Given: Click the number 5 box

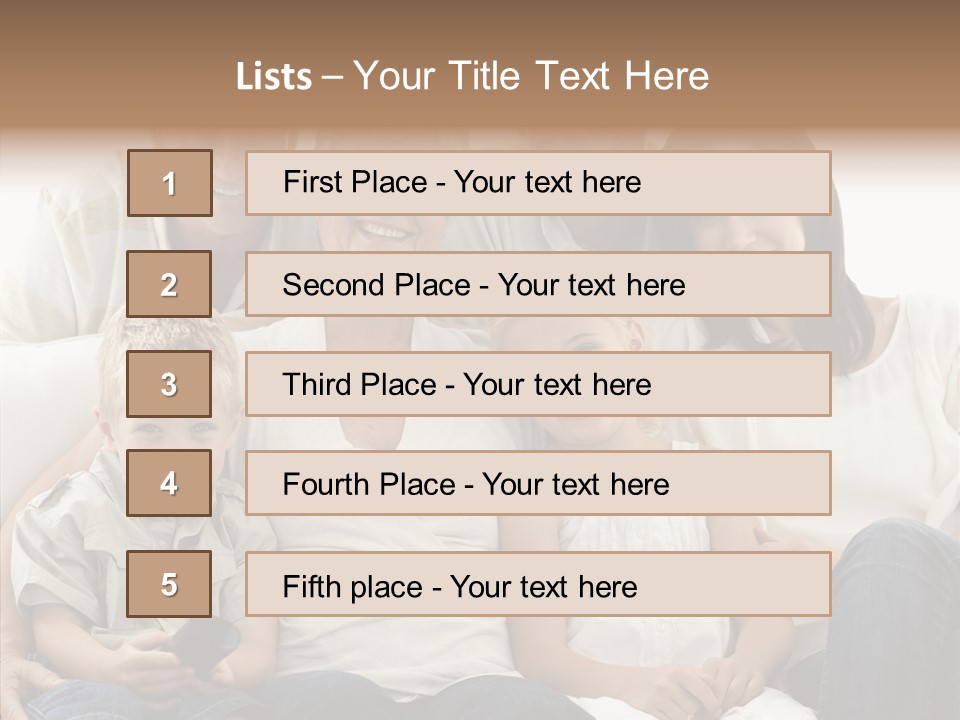Looking at the screenshot, I should [x=169, y=584].
